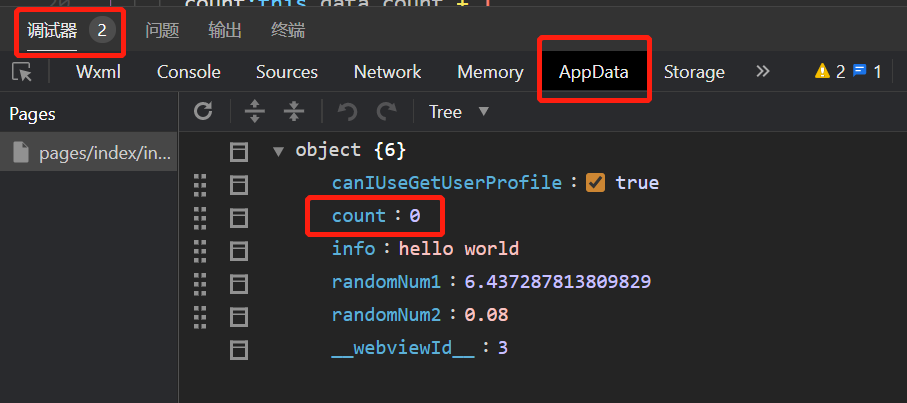Open action menu for randomNum2 row
907x403 pixels.
(238, 317)
